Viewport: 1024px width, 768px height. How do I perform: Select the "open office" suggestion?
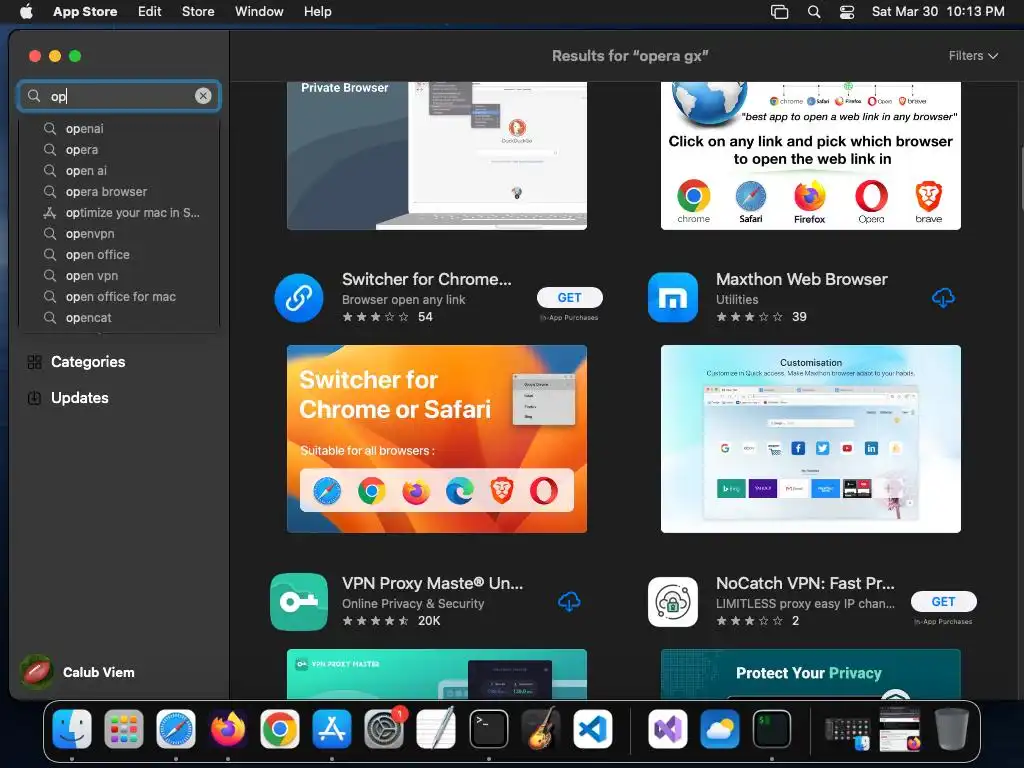[119, 255]
